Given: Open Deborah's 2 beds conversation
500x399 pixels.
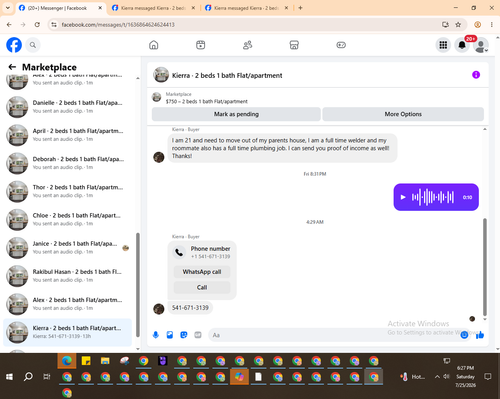Looking at the screenshot, I should [68, 163].
